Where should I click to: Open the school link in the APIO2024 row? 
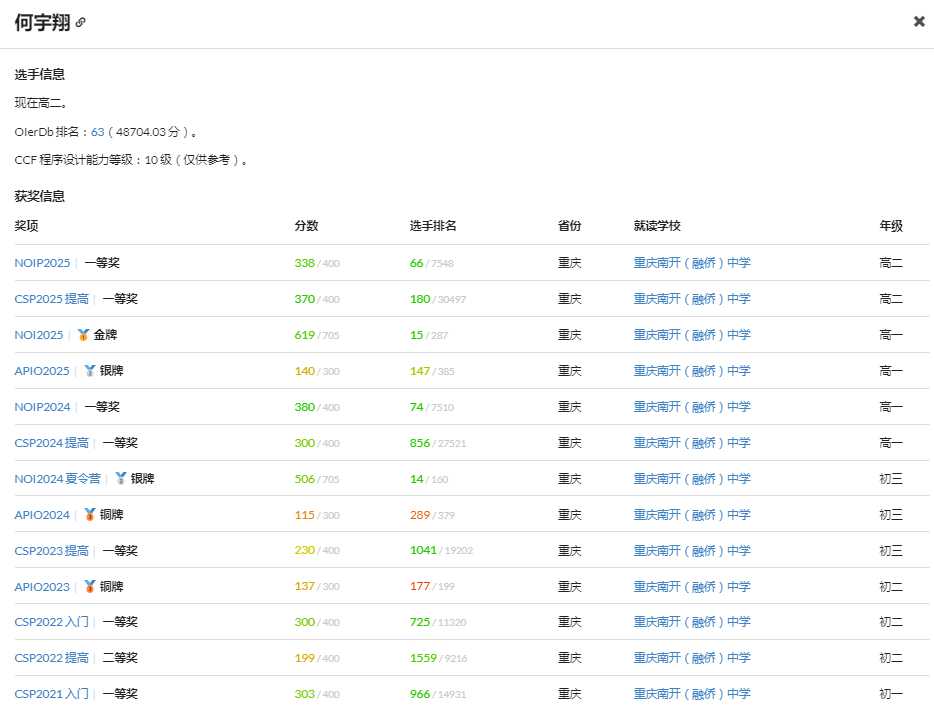(x=691, y=514)
